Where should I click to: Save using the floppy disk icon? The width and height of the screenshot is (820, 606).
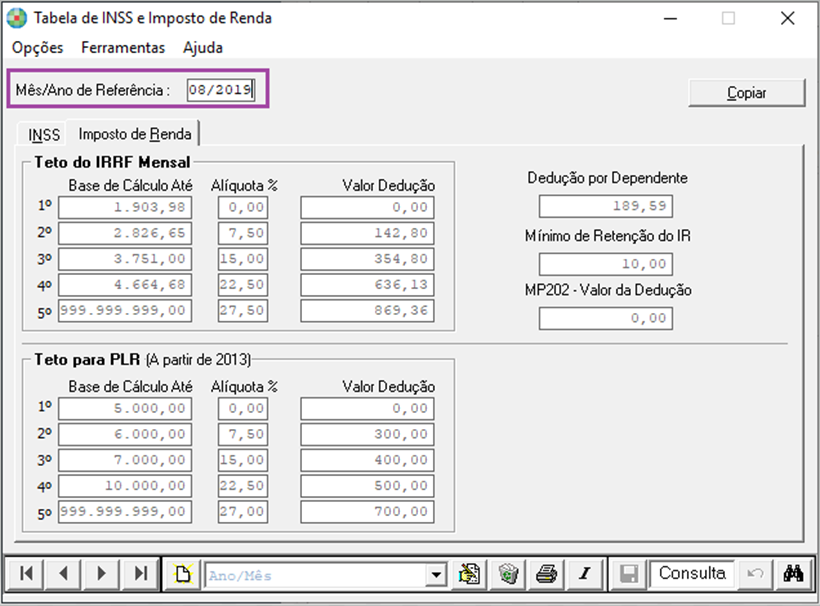point(629,574)
